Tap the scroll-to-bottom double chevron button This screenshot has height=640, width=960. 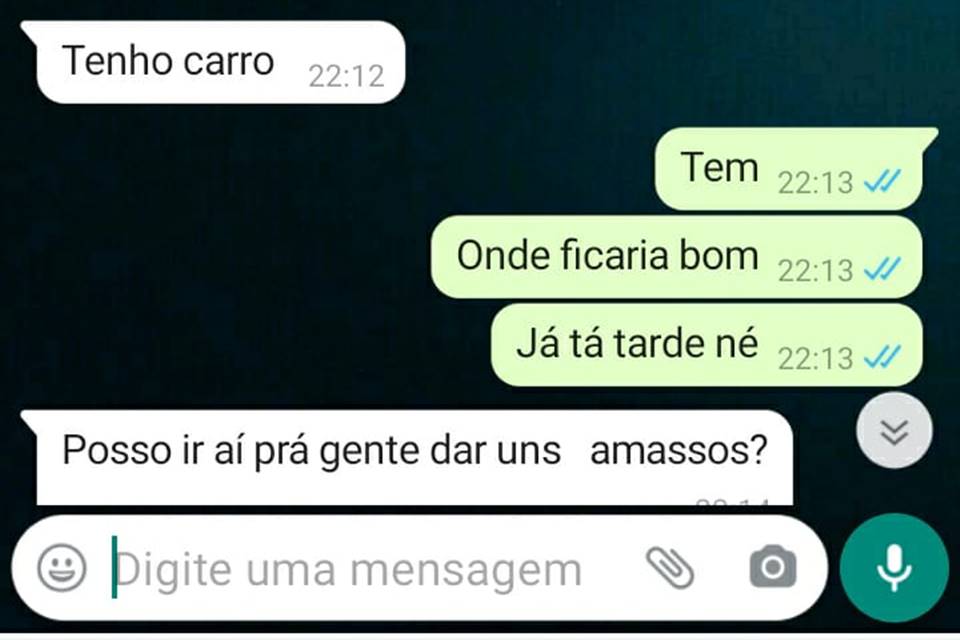(x=894, y=431)
